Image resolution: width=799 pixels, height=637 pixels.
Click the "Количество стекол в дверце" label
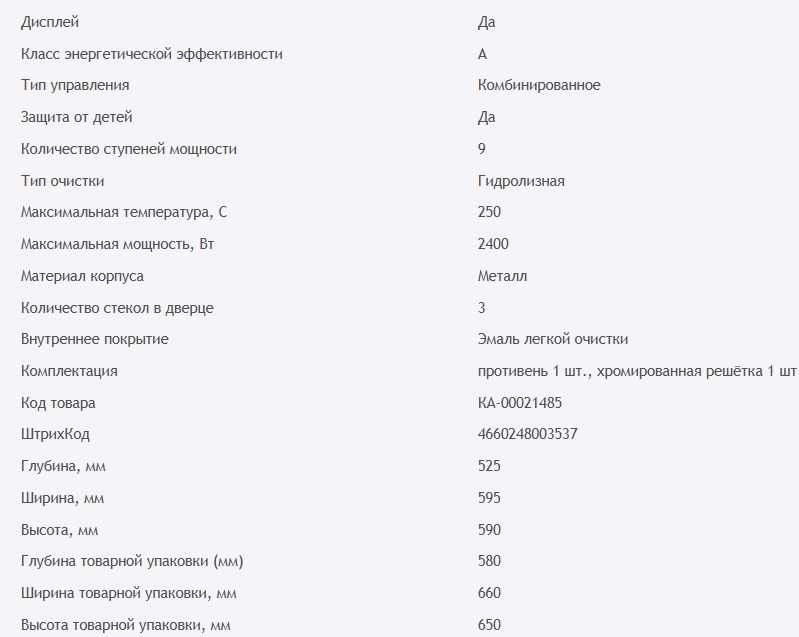[x=117, y=308]
